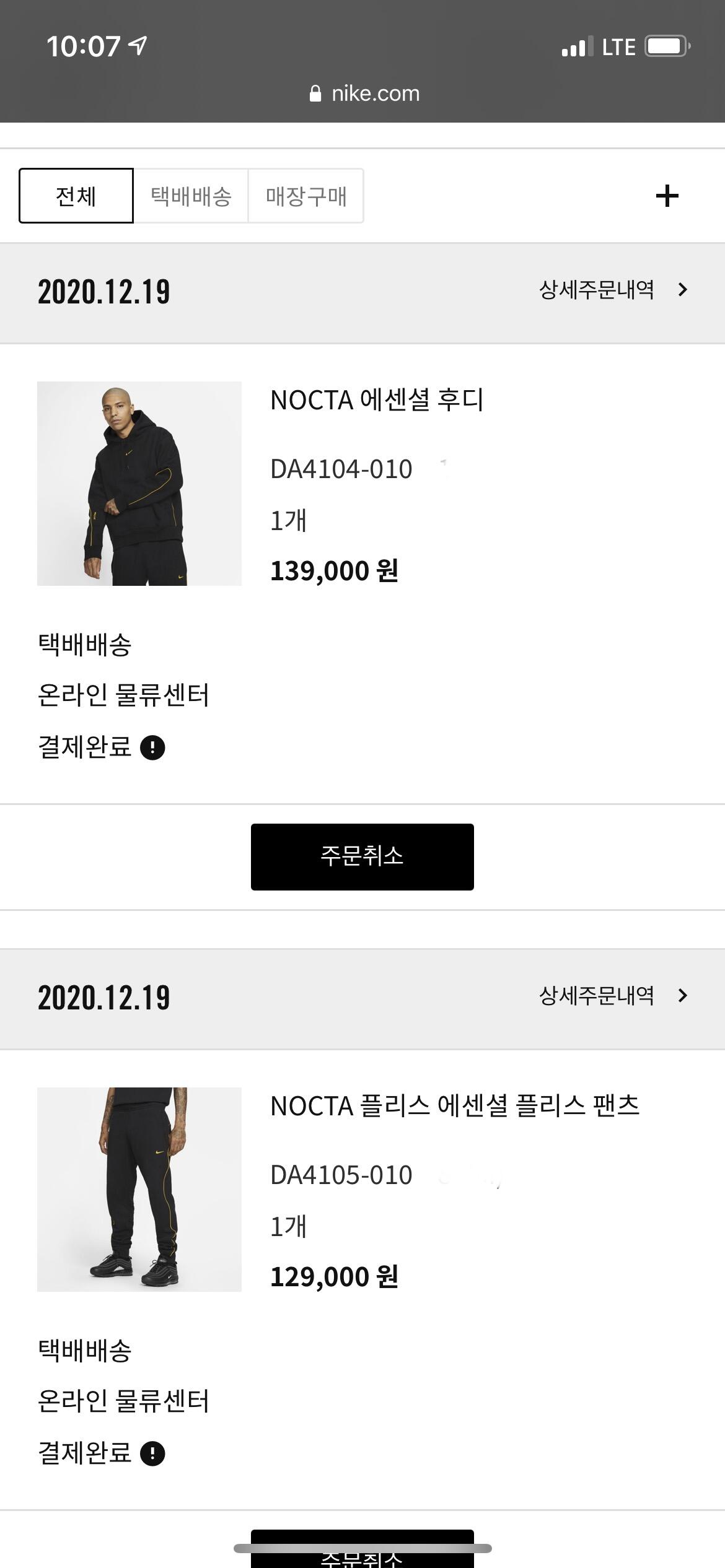
Task: Tap the location arrow icon in status bar
Action: click(138, 45)
